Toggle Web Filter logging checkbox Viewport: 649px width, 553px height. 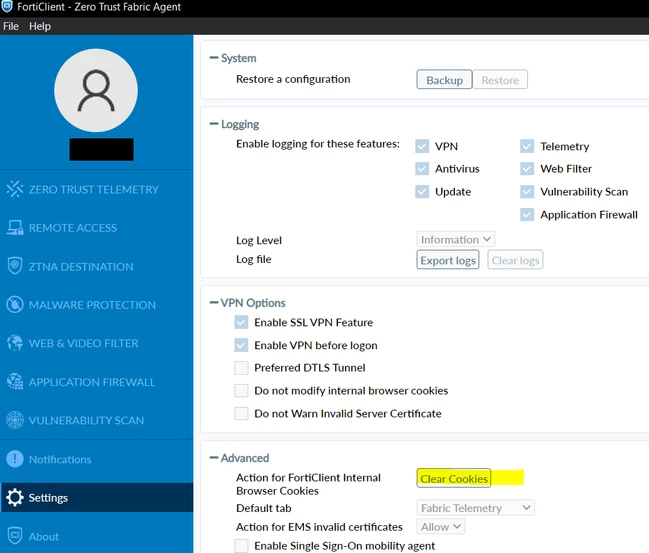tap(527, 168)
